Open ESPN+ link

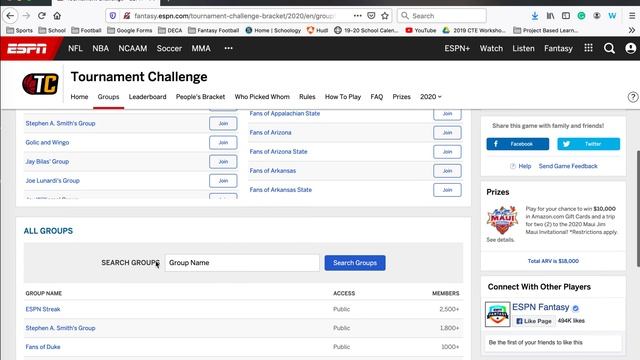[457, 48]
